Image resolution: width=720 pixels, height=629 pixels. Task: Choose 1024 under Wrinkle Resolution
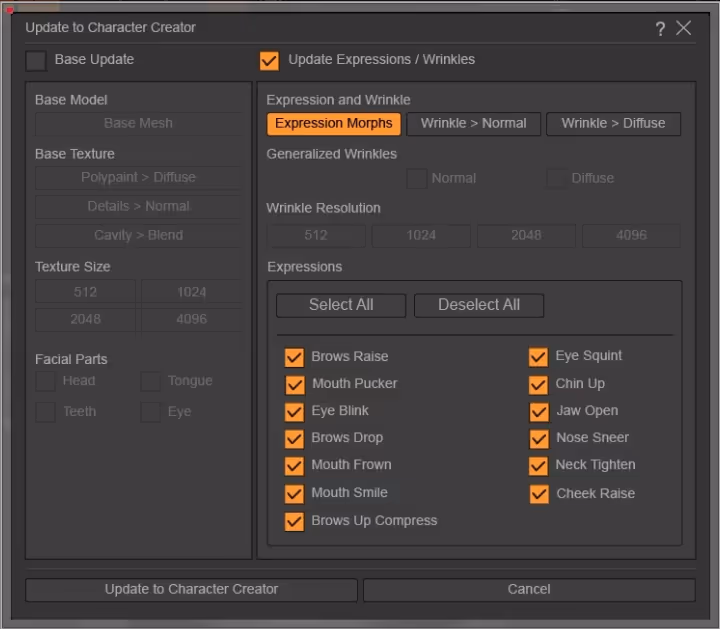(421, 236)
